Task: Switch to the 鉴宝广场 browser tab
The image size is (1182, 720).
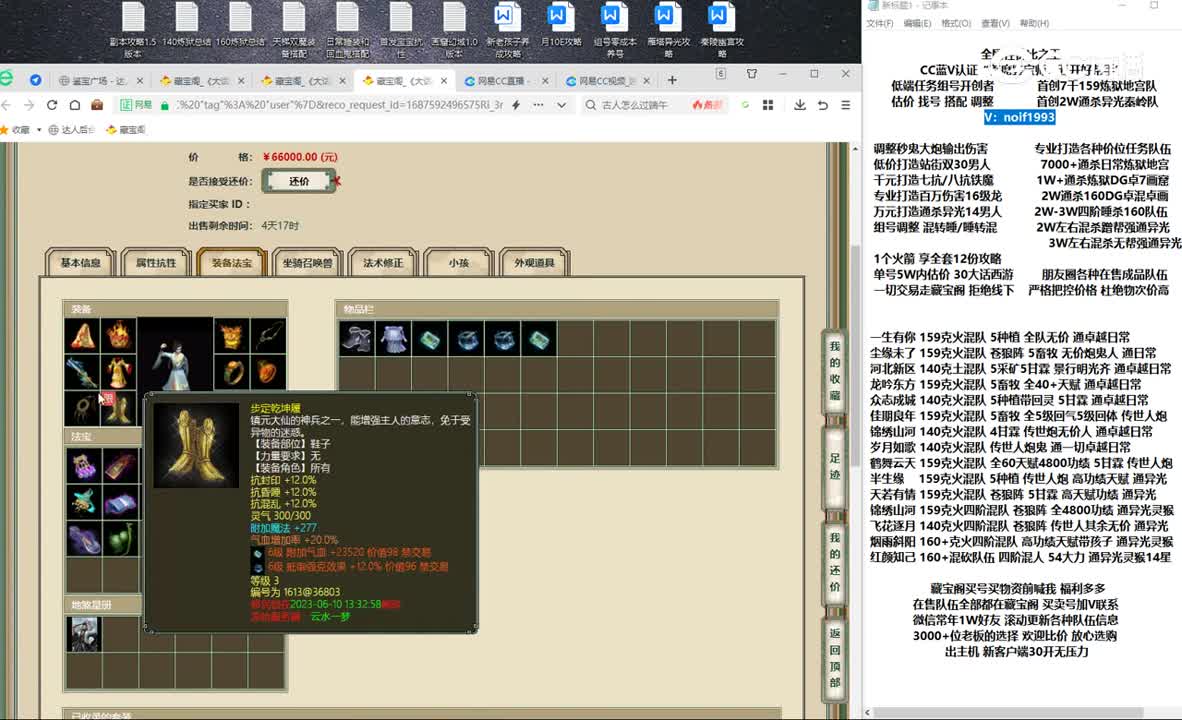Action: [100, 81]
